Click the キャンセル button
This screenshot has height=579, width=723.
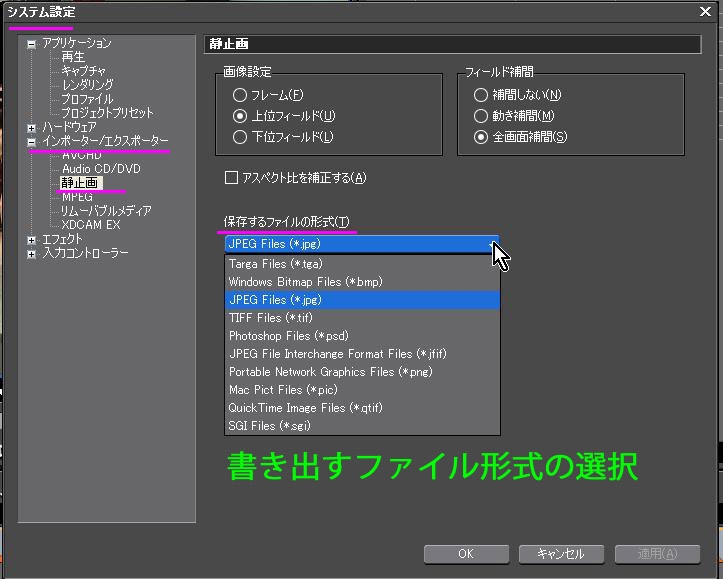tap(559, 554)
